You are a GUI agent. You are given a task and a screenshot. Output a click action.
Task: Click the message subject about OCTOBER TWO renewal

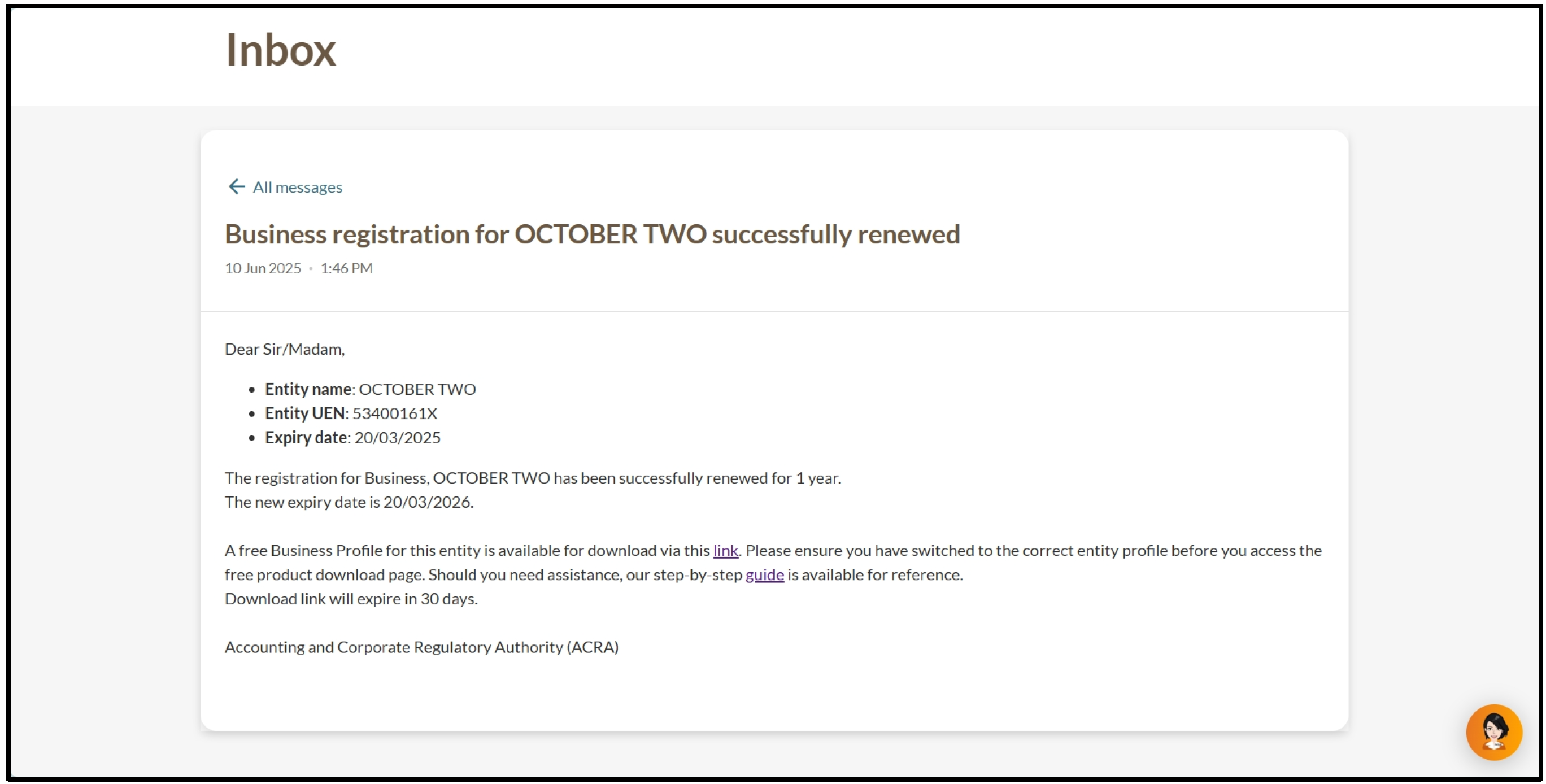[x=592, y=234]
